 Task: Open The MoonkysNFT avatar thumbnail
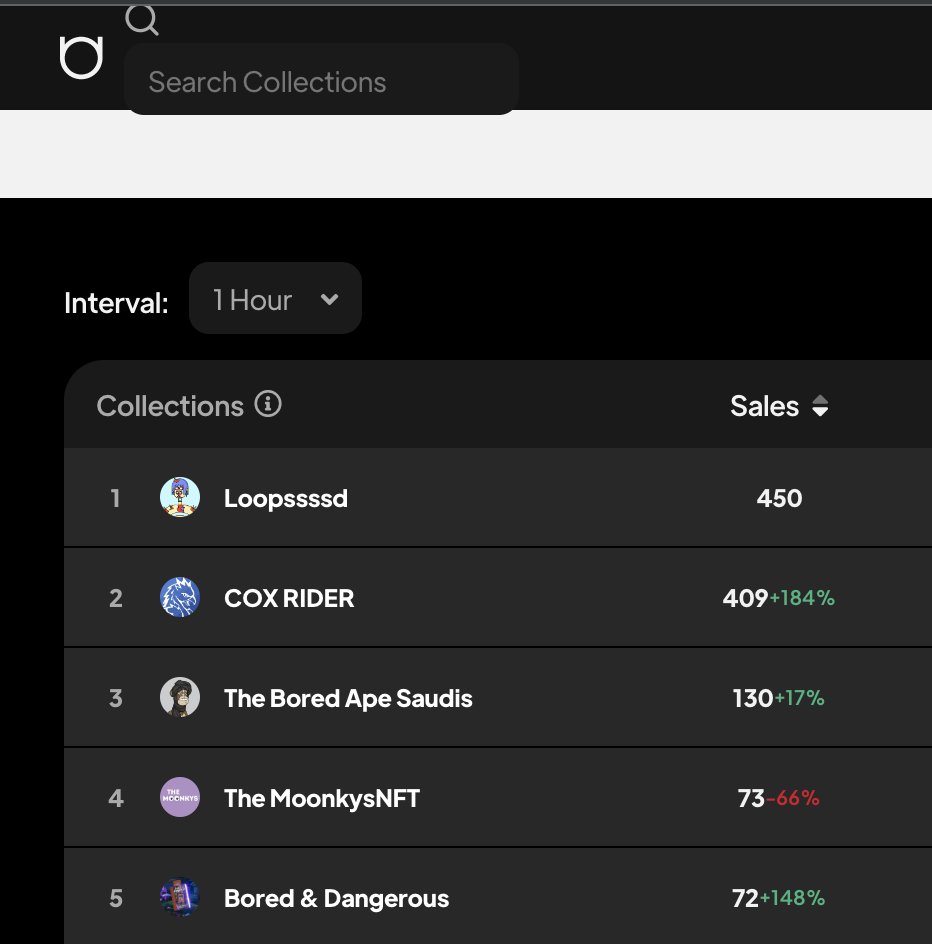pos(180,797)
